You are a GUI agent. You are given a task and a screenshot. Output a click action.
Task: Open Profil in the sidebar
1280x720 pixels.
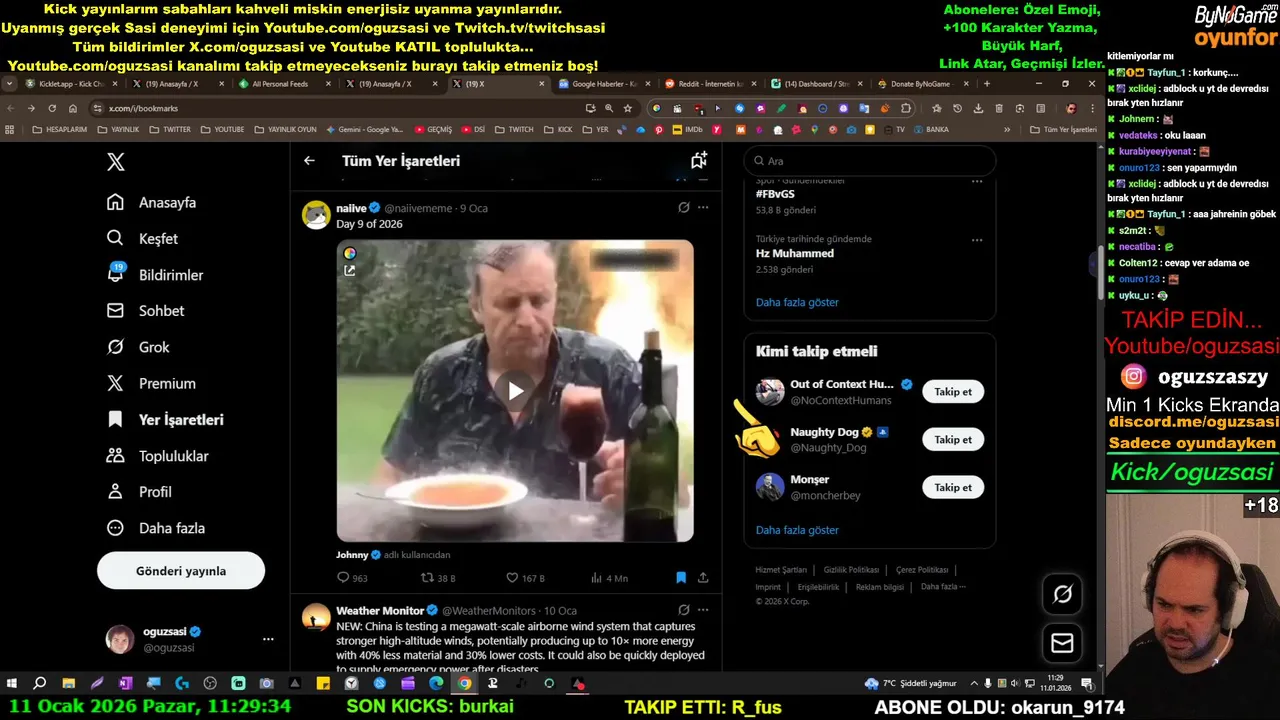[x=139, y=492]
